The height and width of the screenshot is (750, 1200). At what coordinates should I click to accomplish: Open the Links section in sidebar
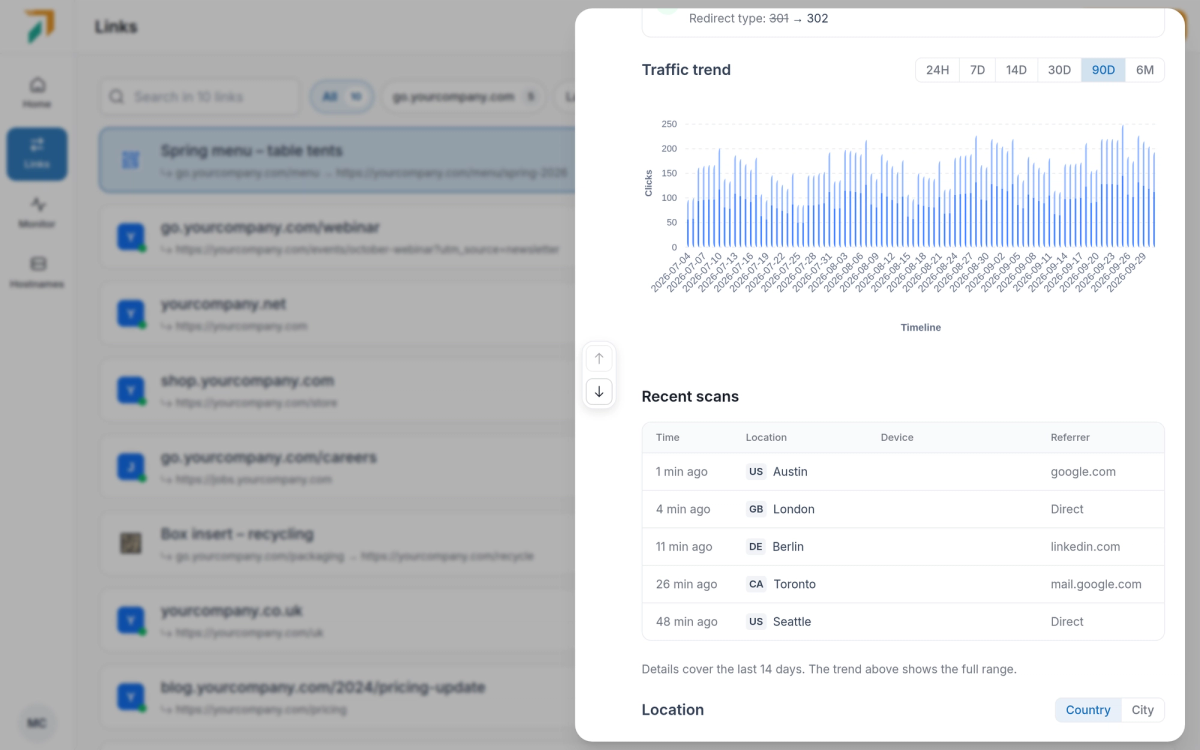pos(37,153)
